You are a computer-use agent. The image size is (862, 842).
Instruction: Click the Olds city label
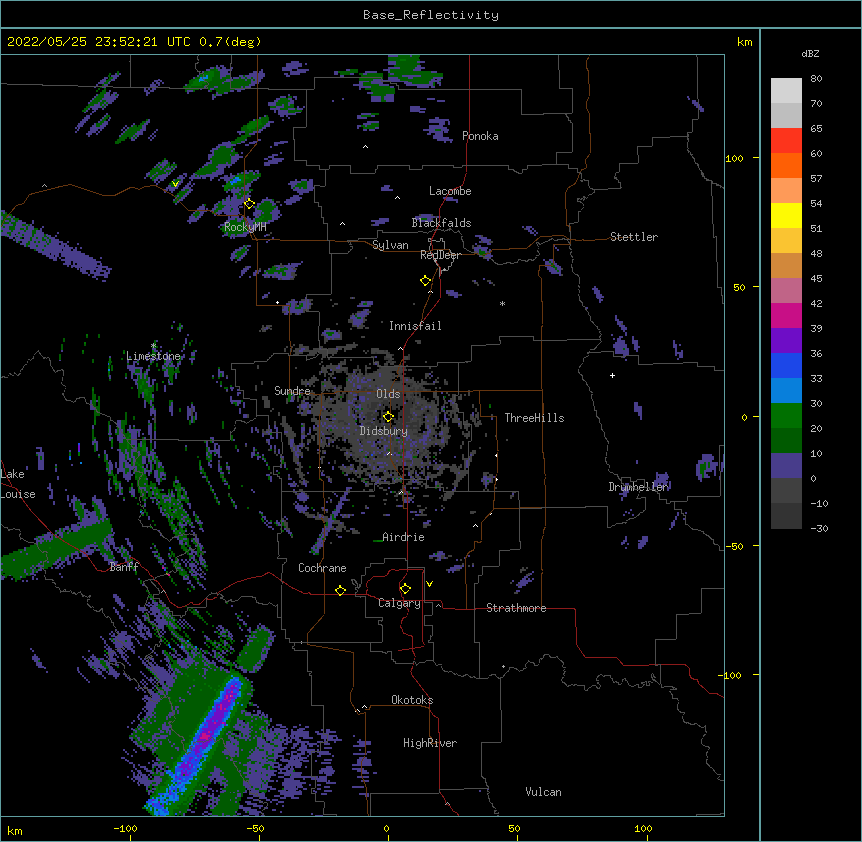[388, 394]
